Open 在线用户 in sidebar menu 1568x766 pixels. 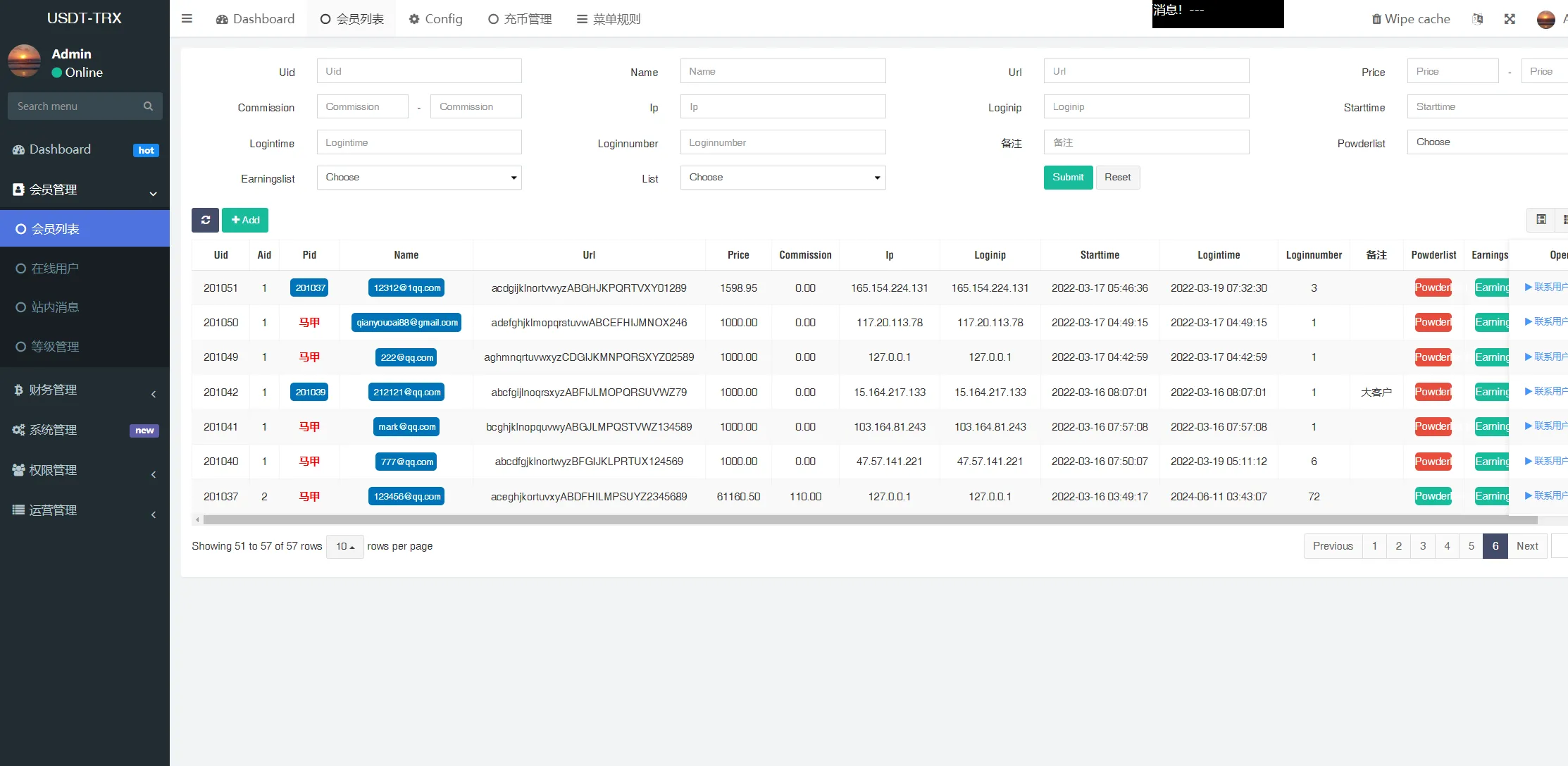55,268
